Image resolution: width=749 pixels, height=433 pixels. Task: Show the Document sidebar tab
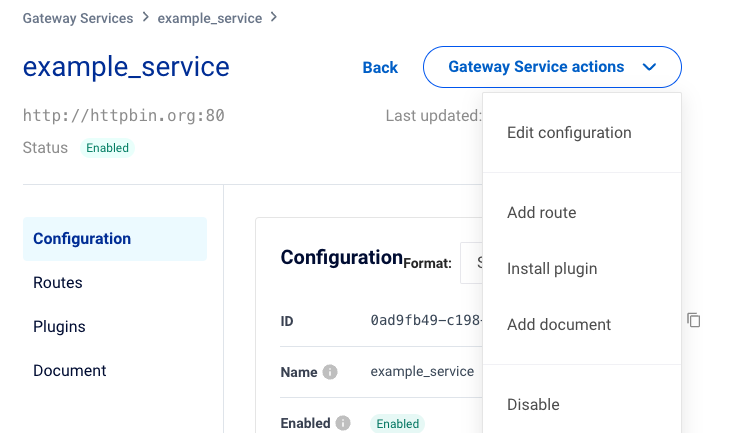click(x=70, y=371)
